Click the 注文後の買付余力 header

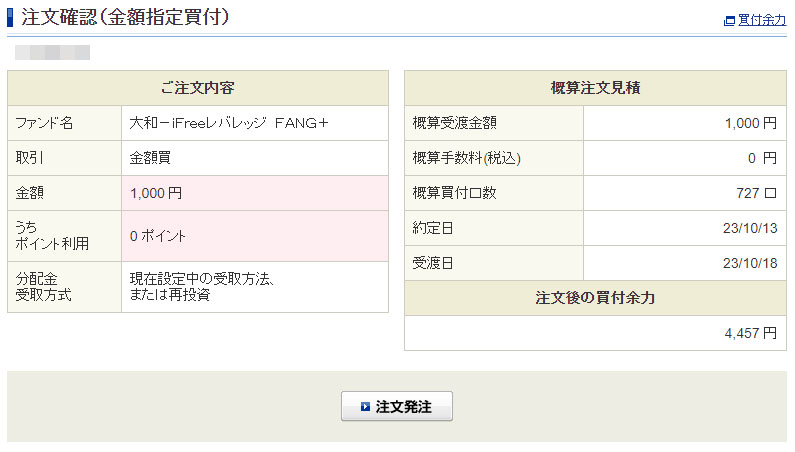click(595, 298)
